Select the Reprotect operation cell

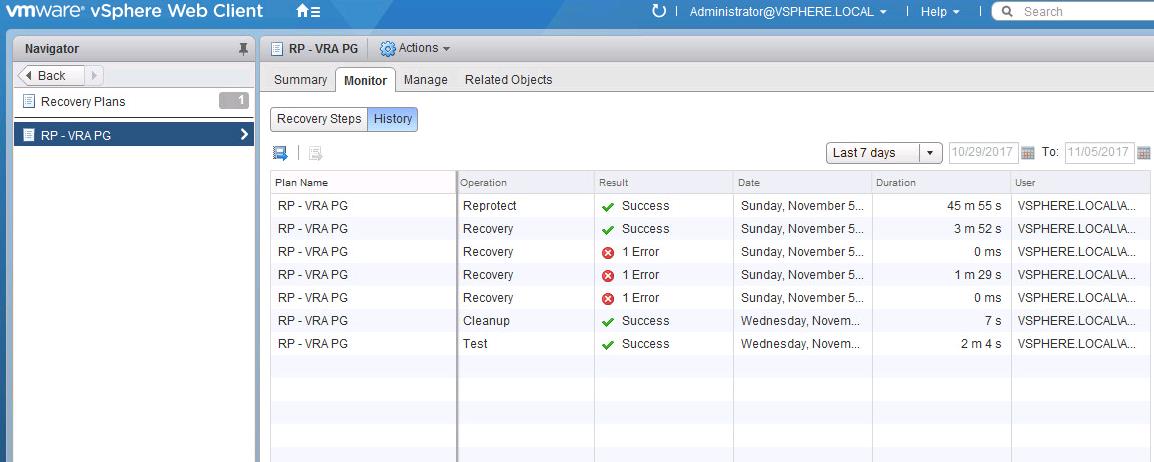(x=525, y=206)
